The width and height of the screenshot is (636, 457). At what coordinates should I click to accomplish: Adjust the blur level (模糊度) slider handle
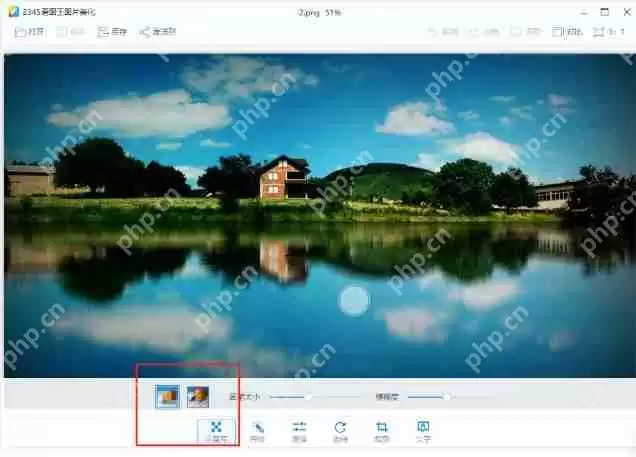(x=447, y=397)
